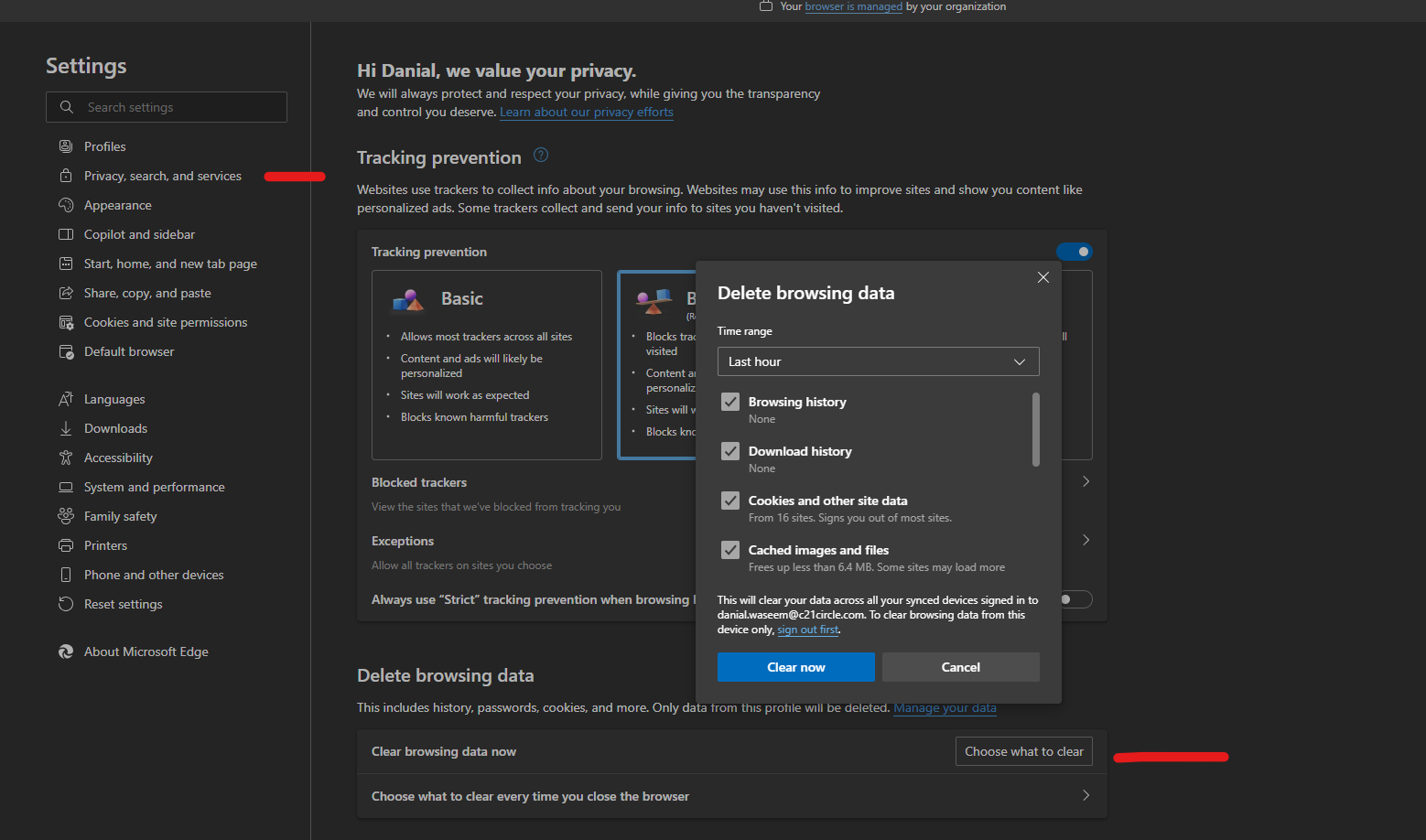
Task: Expand Choose what to clear on close
Action: tap(1086, 796)
